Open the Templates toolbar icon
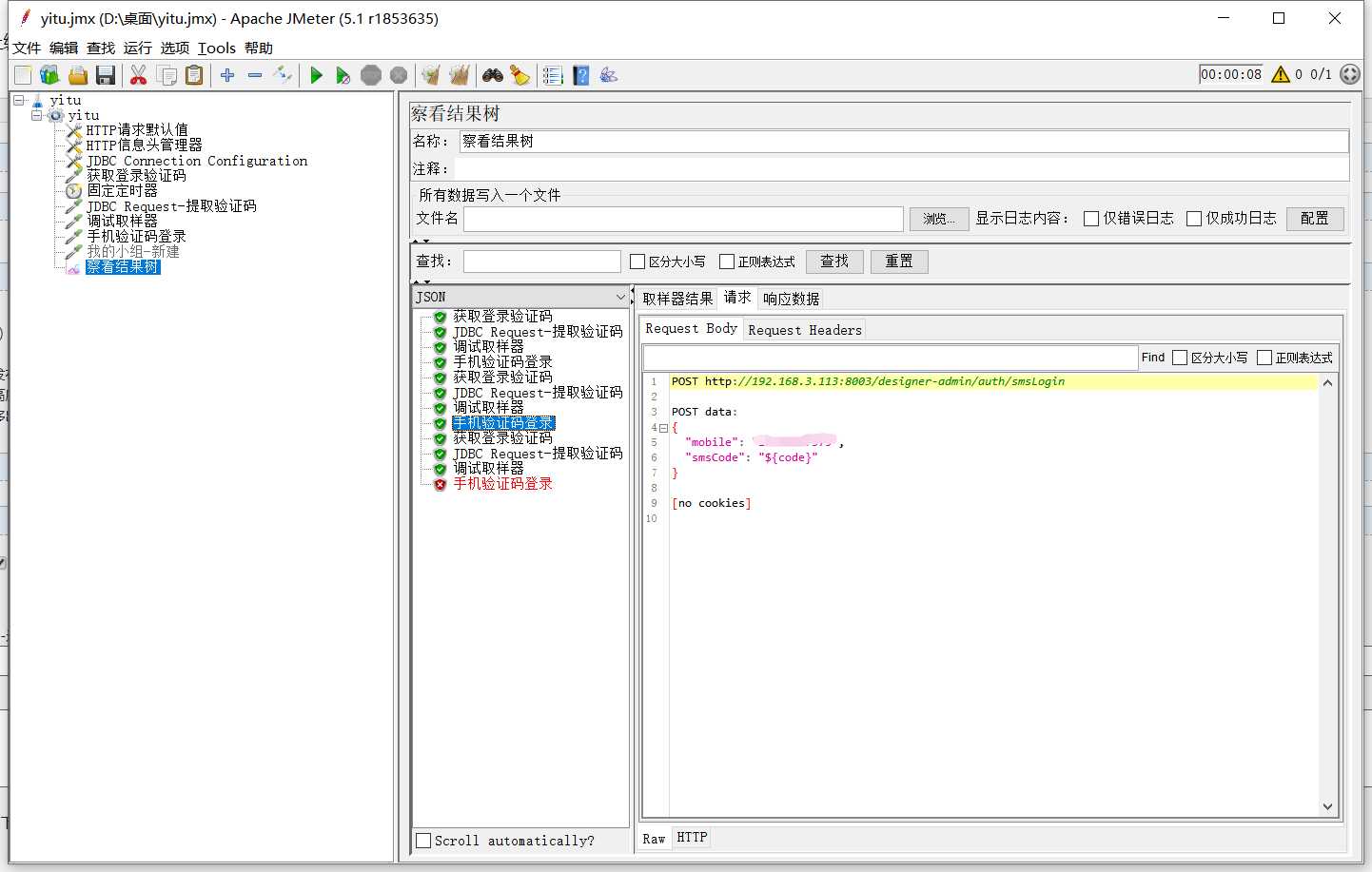The height and width of the screenshot is (872, 1372). (50, 75)
